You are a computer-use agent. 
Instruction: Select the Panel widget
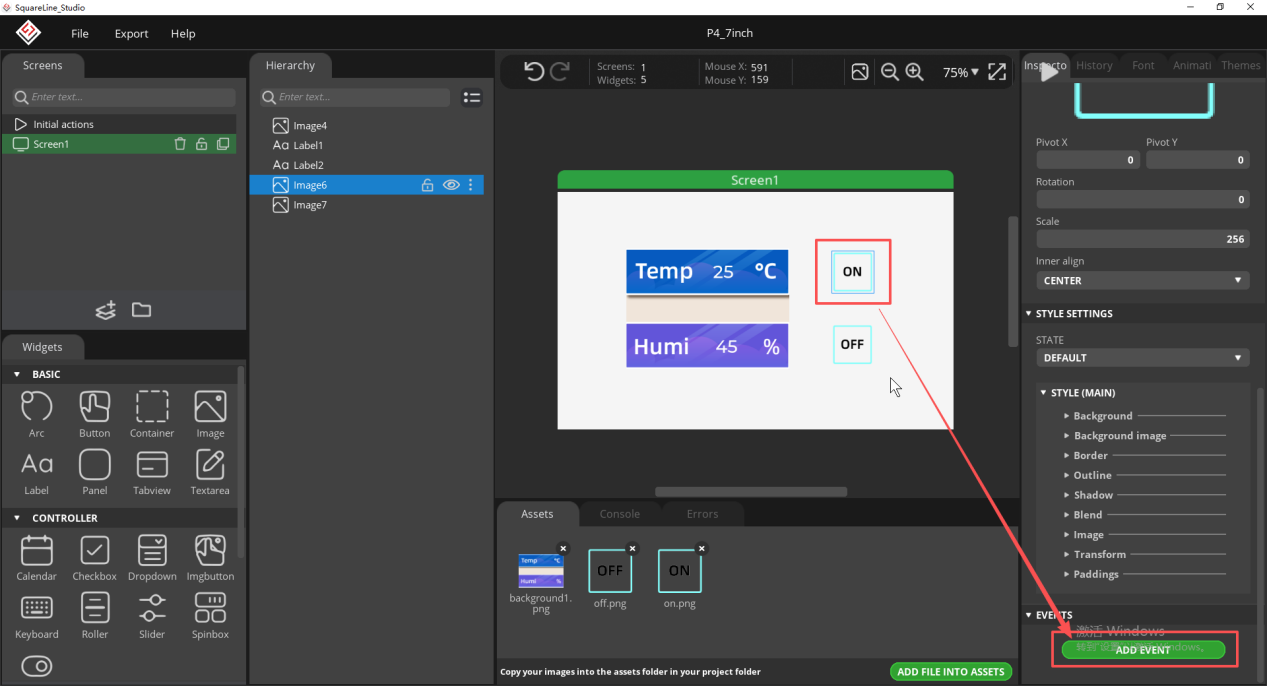tap(95, 472)
